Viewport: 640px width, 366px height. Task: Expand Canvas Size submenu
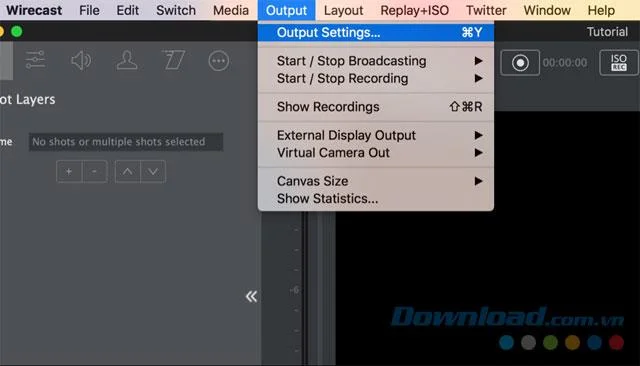pyautogui.click(x=376, y=181)
